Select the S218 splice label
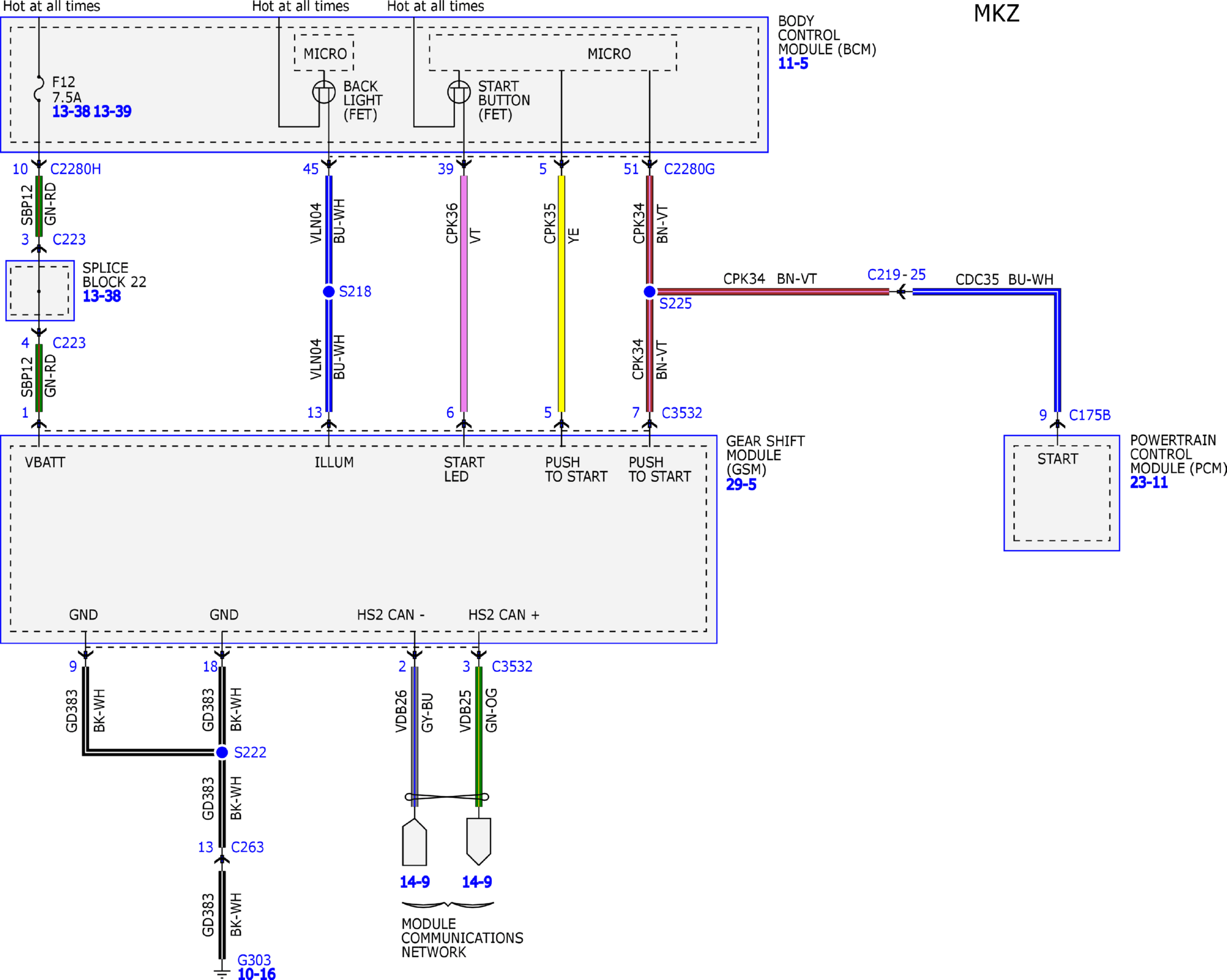The image size is (1227, 980). [x=355, y=291]
